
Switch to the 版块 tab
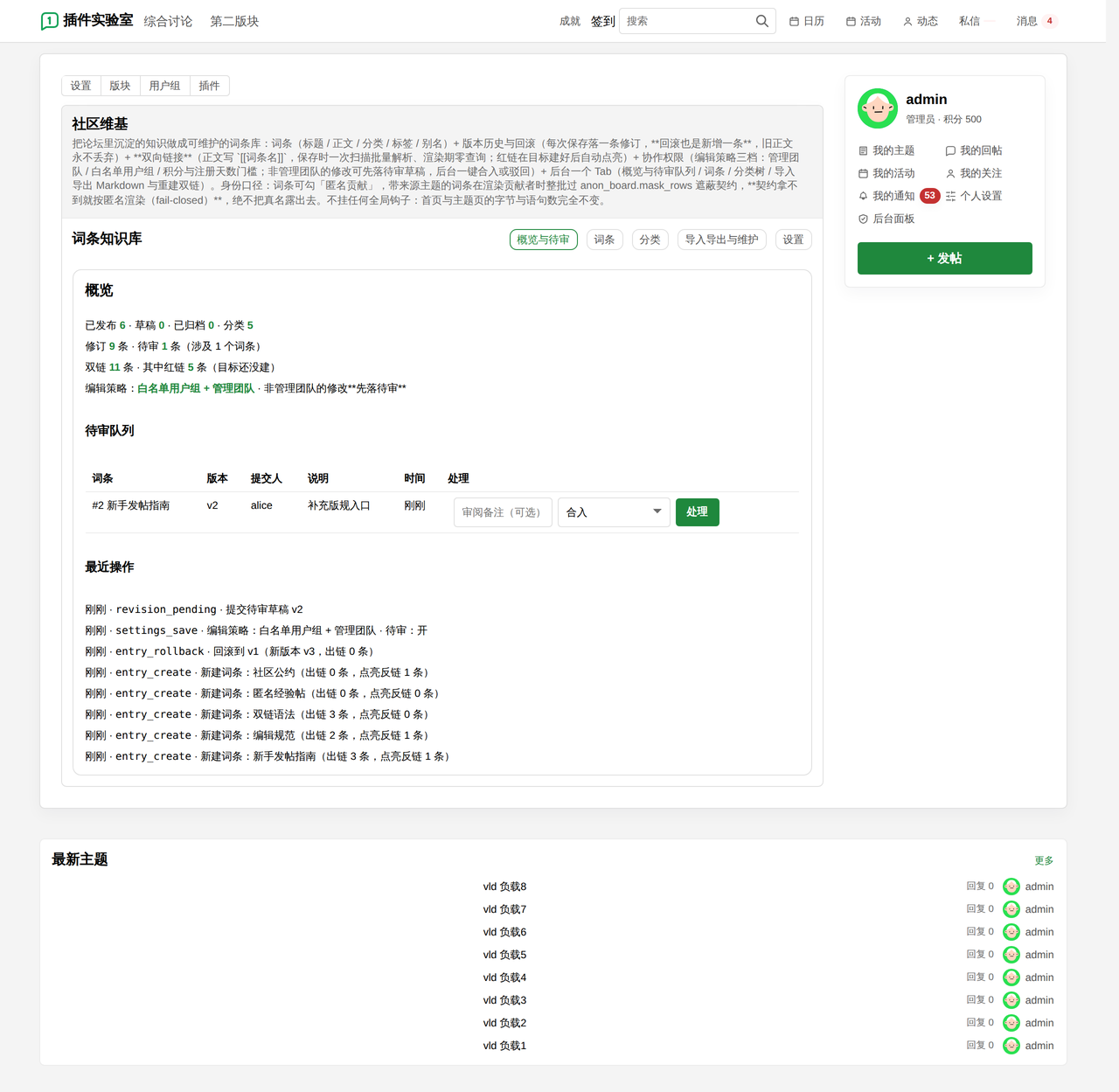point(120,86)
